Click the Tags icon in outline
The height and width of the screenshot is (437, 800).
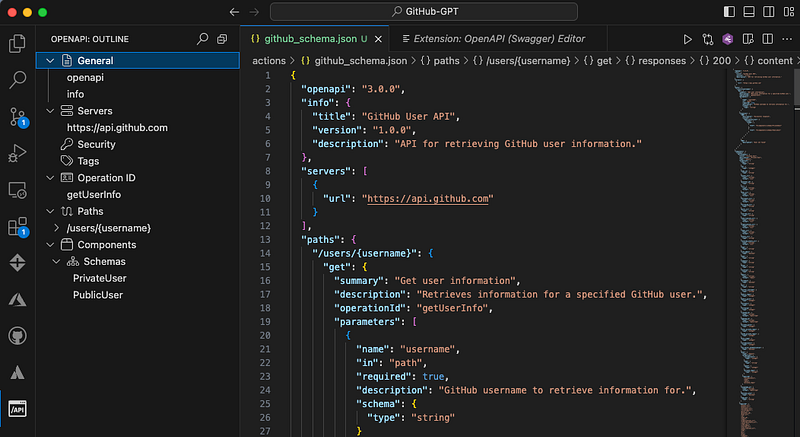point(67,161)
